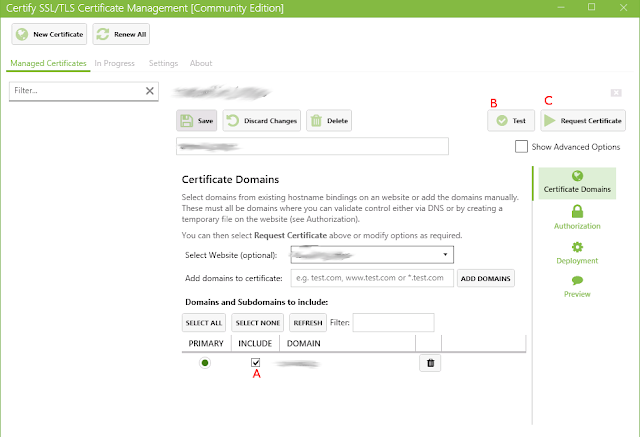The height and width of the screenshot is (437, 640).
Task: Uncheck the Include checkbox for the domain
Action: [256, 362]
